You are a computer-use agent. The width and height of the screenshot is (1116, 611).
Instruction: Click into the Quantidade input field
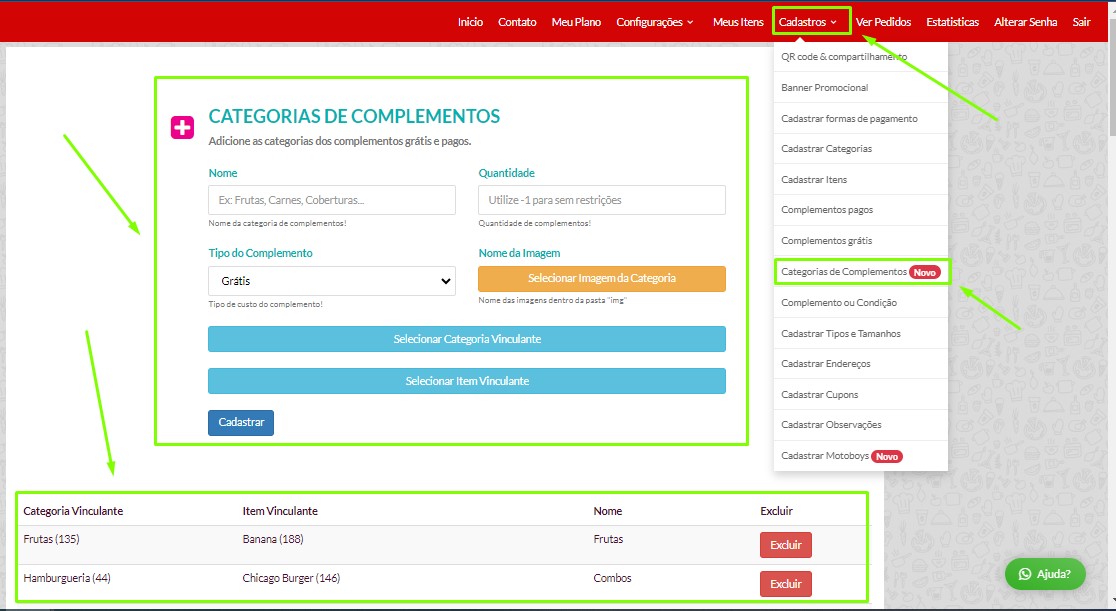point(601,200)
